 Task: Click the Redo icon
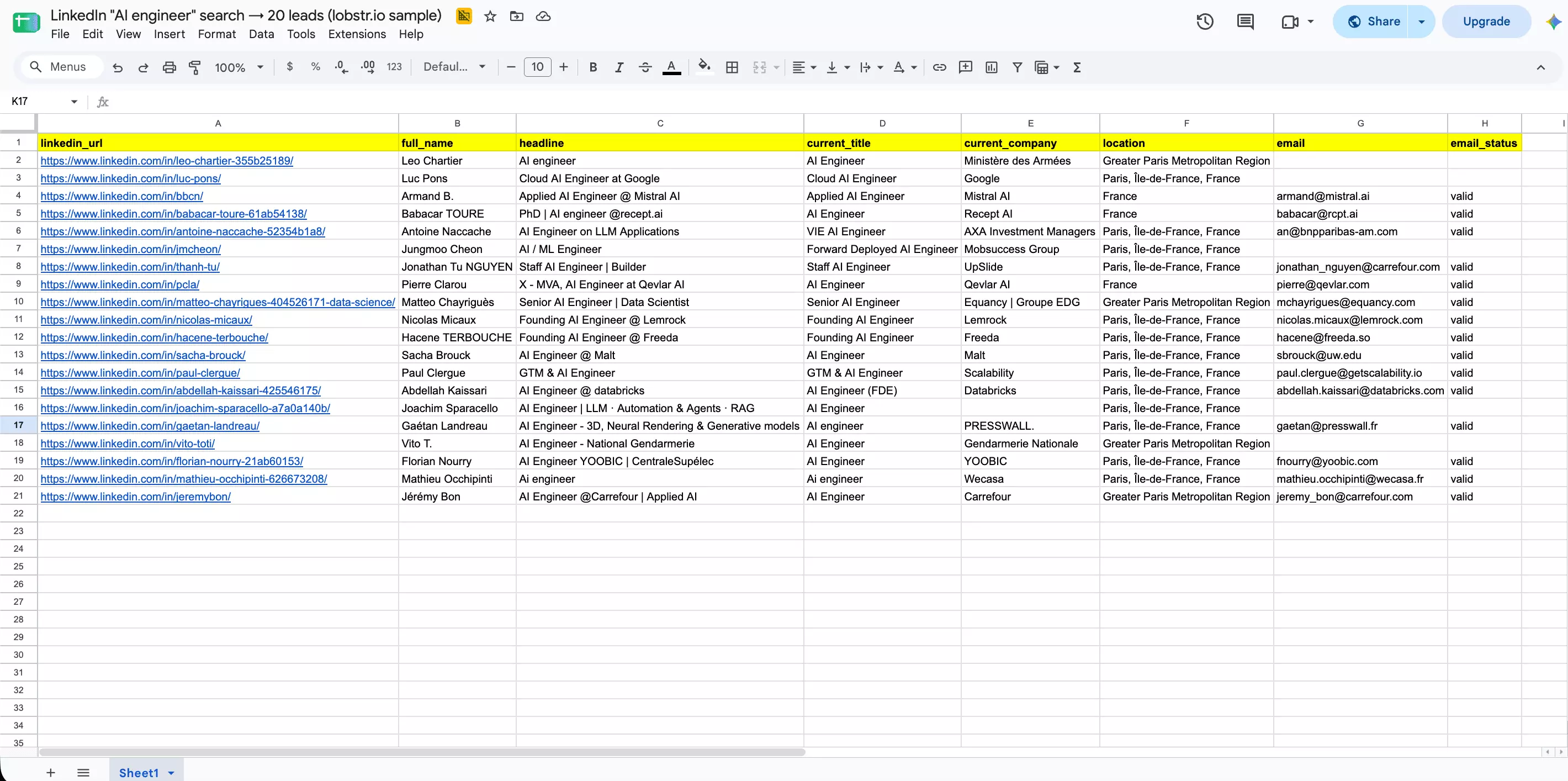coord(143,67)
